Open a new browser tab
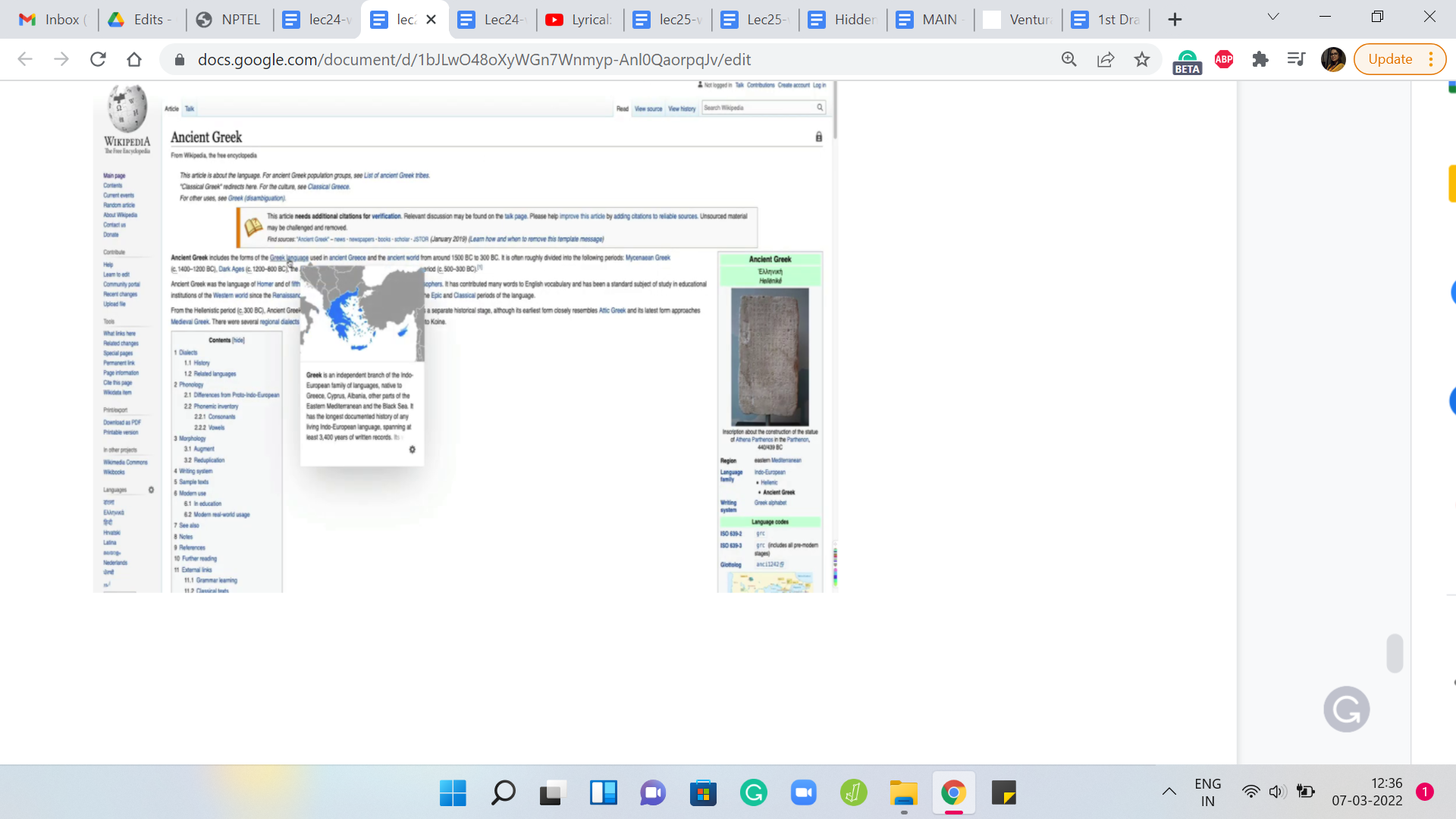 coord(1175,20)
